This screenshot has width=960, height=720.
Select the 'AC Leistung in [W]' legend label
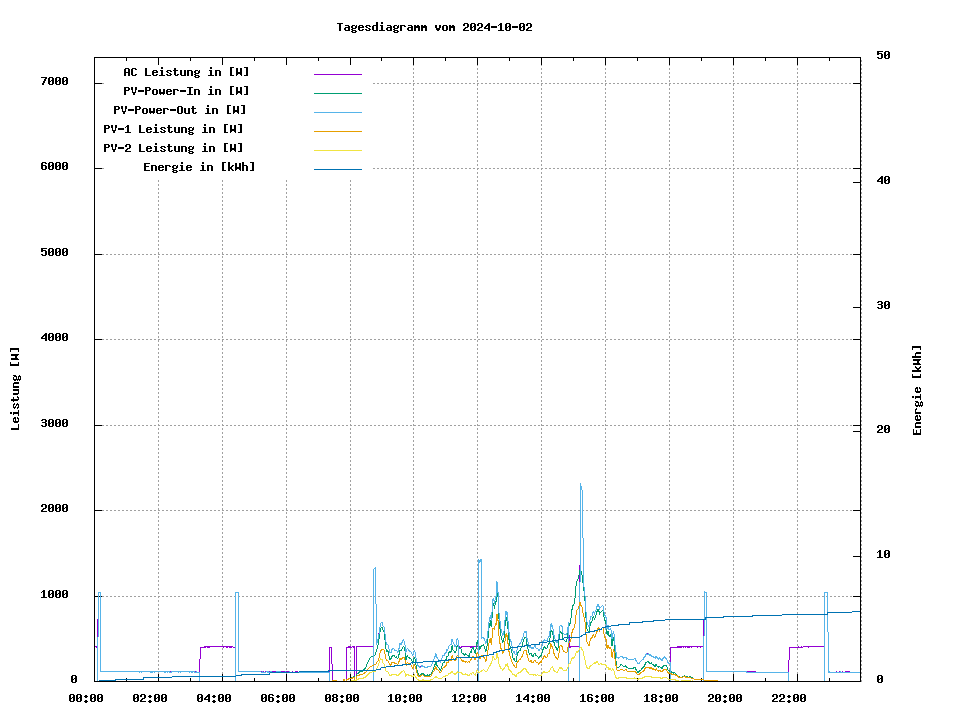point(186,72)
